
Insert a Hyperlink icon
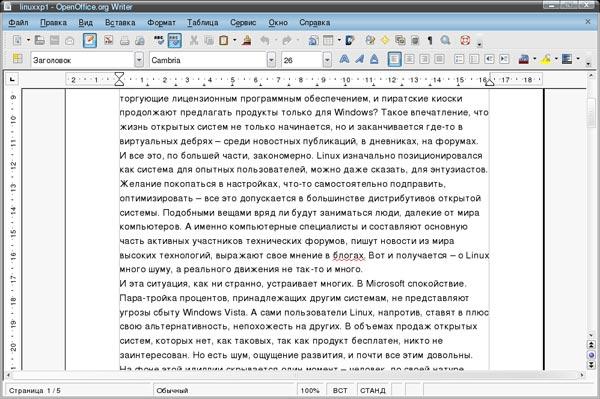313,40
